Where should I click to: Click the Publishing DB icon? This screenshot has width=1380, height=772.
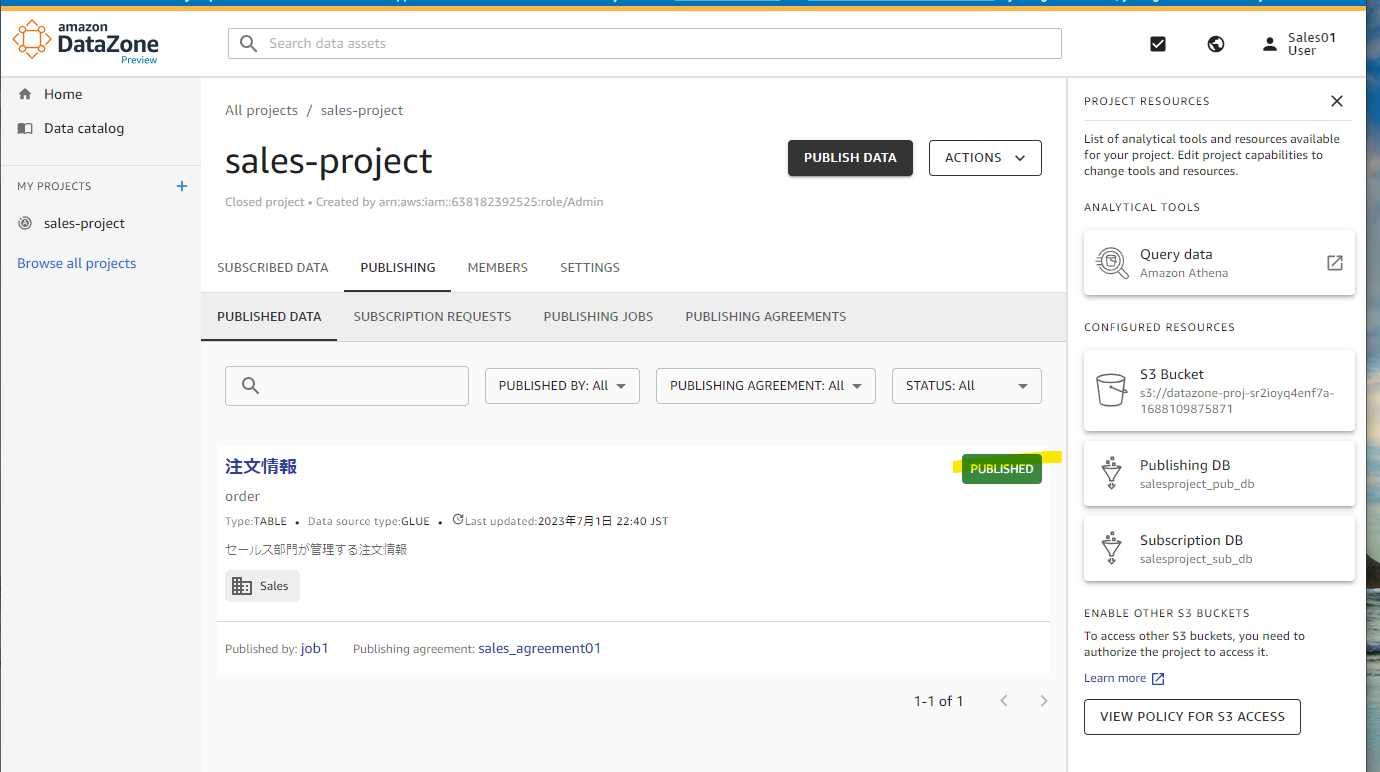click(1111, 473)
